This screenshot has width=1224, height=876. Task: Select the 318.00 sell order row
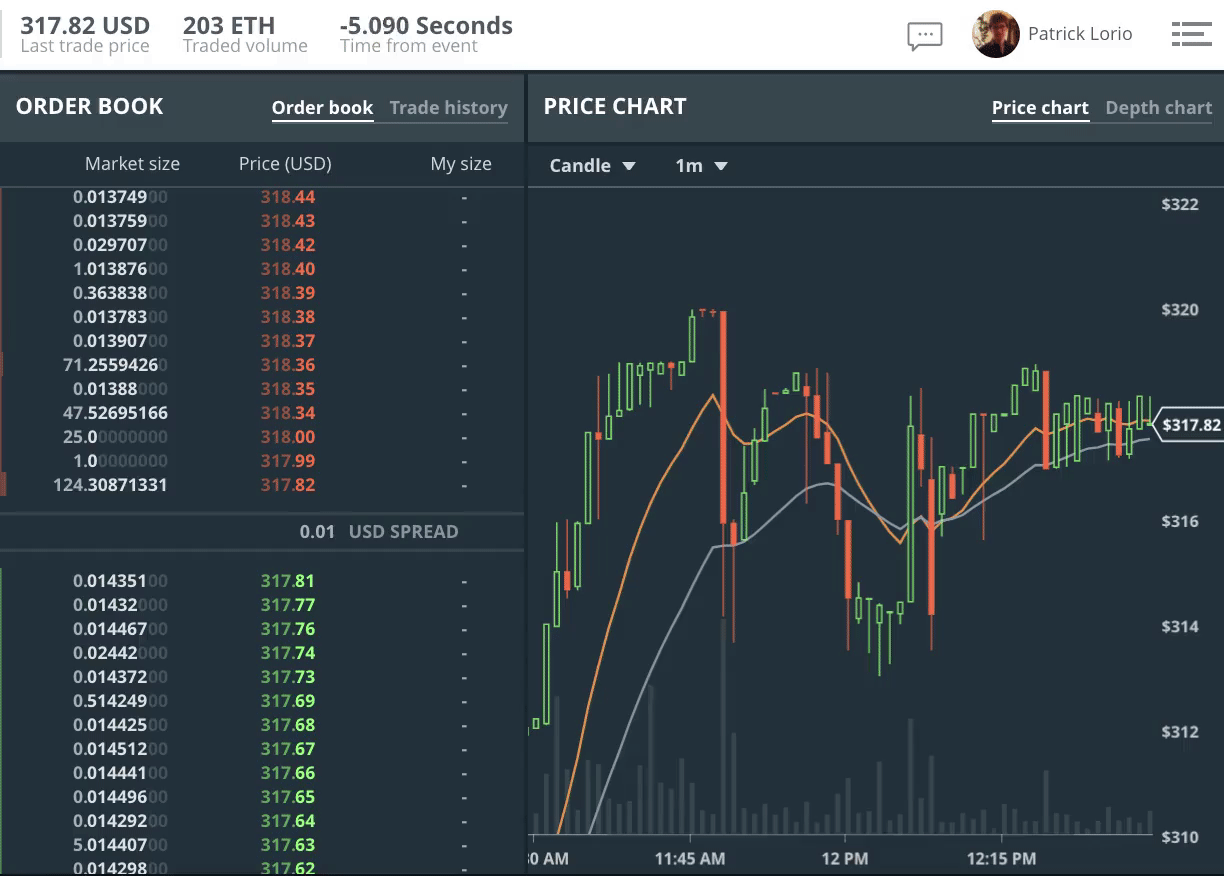289,437
